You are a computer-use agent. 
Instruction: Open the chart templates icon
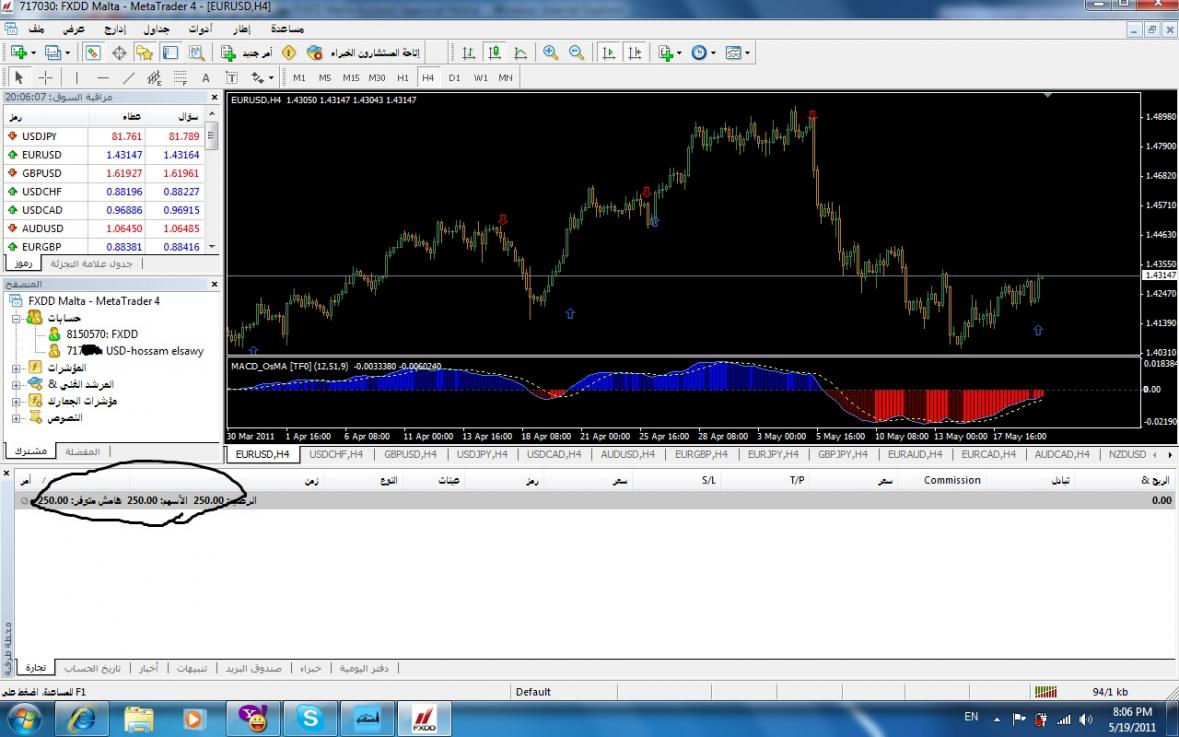(x=733, y=53)
